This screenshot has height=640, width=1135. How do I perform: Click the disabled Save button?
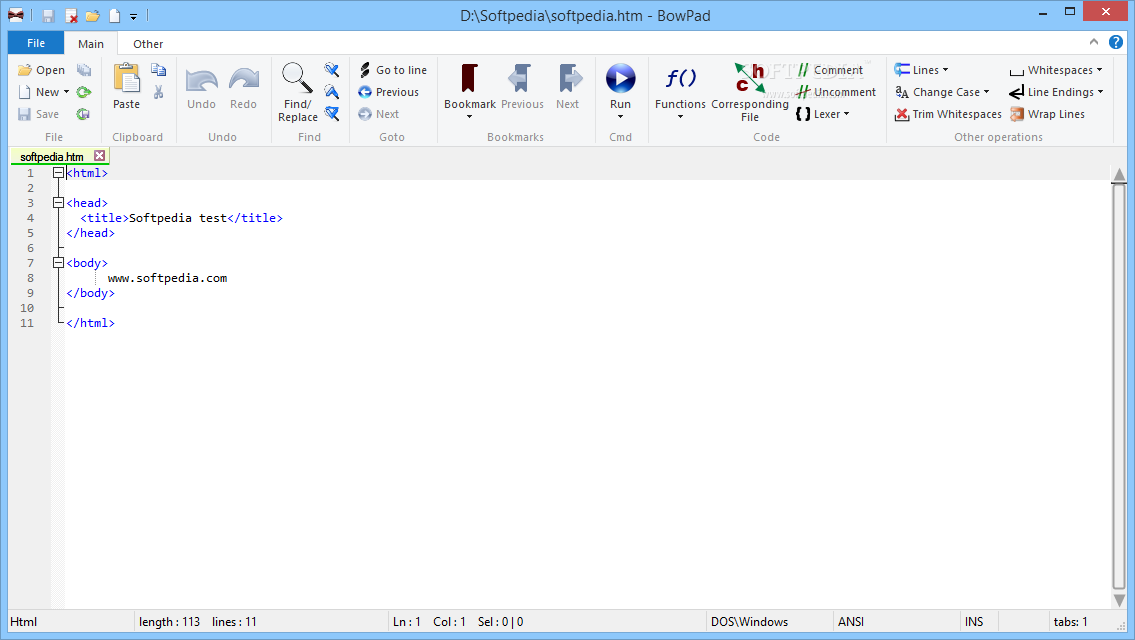(x=38, y=114)
